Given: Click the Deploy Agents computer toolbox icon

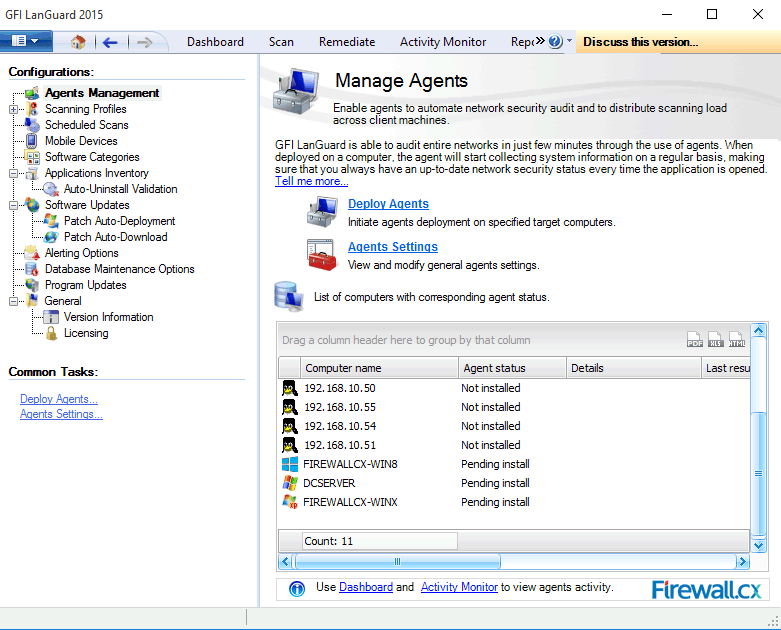Looking at the screenshot, I should [x=322, y=211].
